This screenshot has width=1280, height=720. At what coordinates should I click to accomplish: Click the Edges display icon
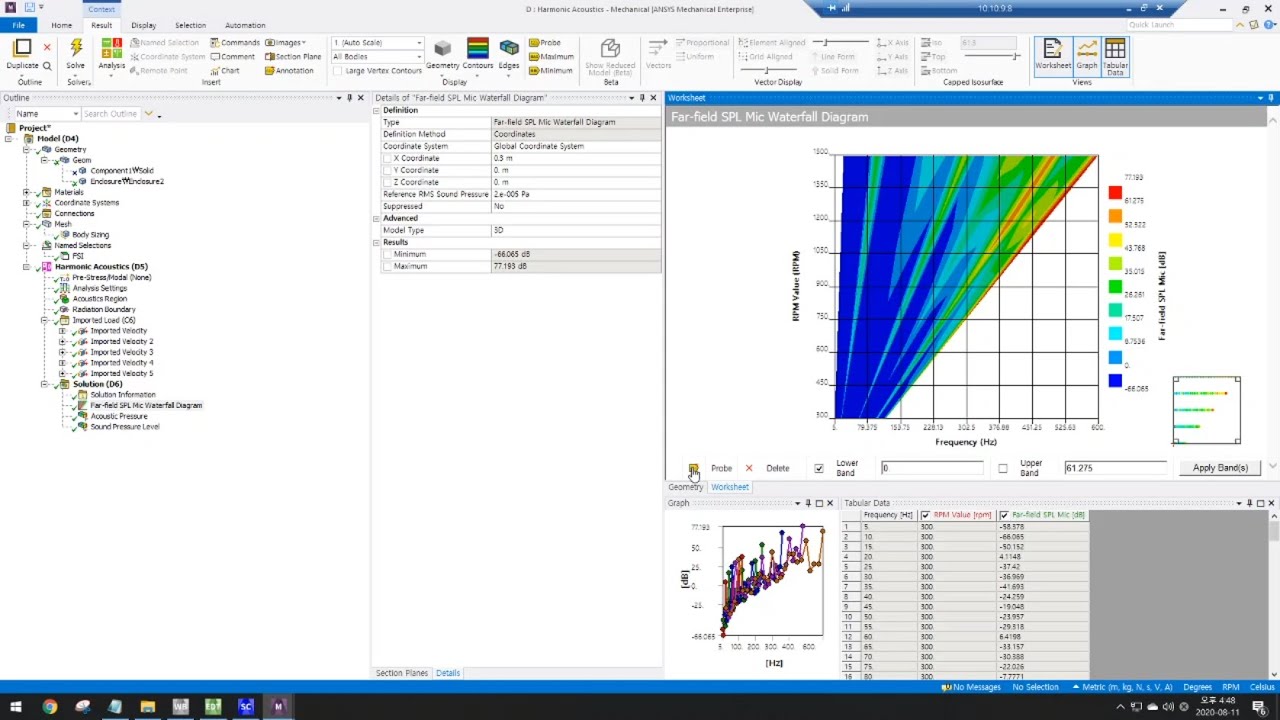click(x=509, y=48)
